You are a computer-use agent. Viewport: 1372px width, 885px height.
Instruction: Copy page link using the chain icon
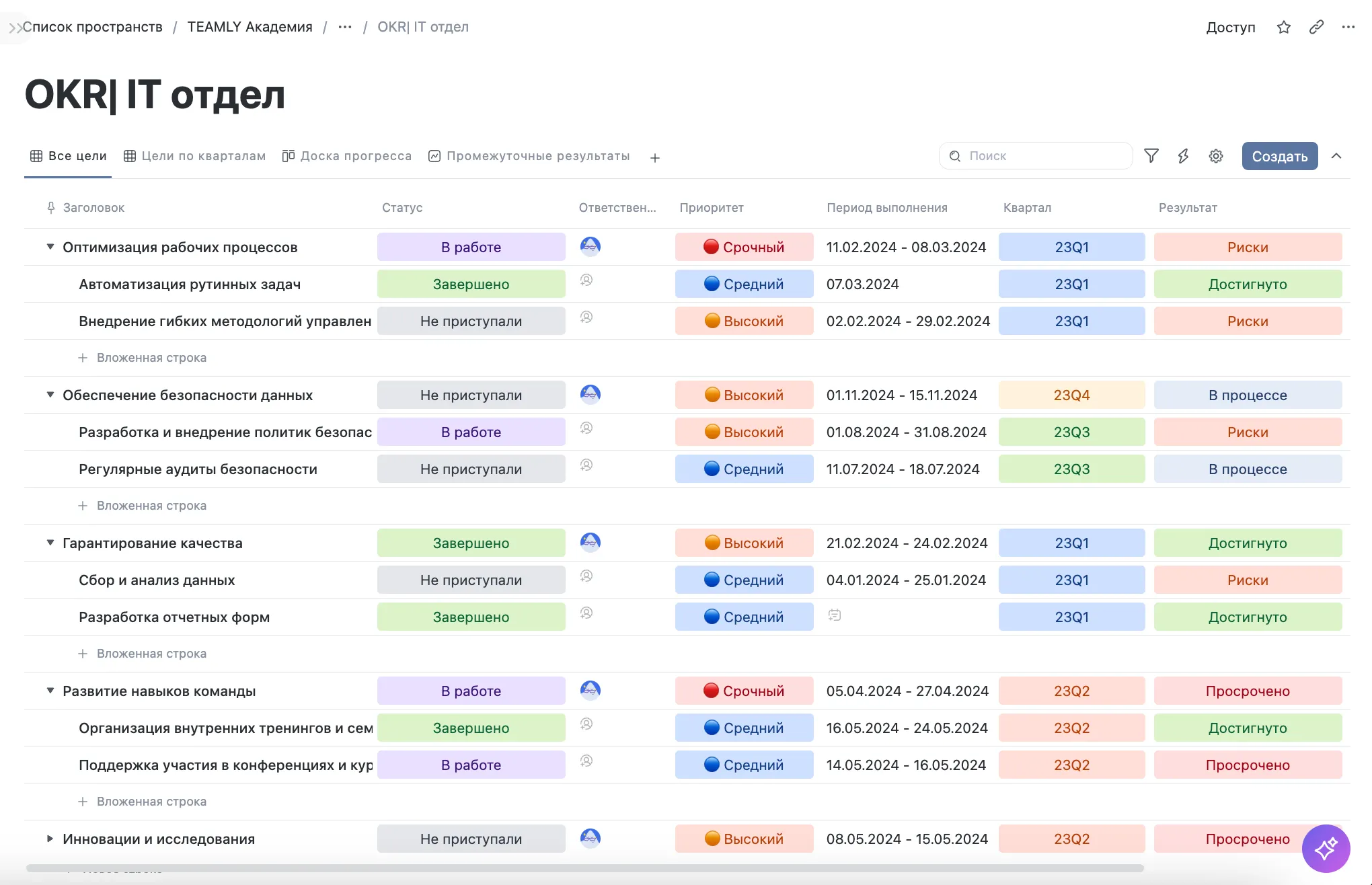pyautogui.click(x=1316, y=27)
